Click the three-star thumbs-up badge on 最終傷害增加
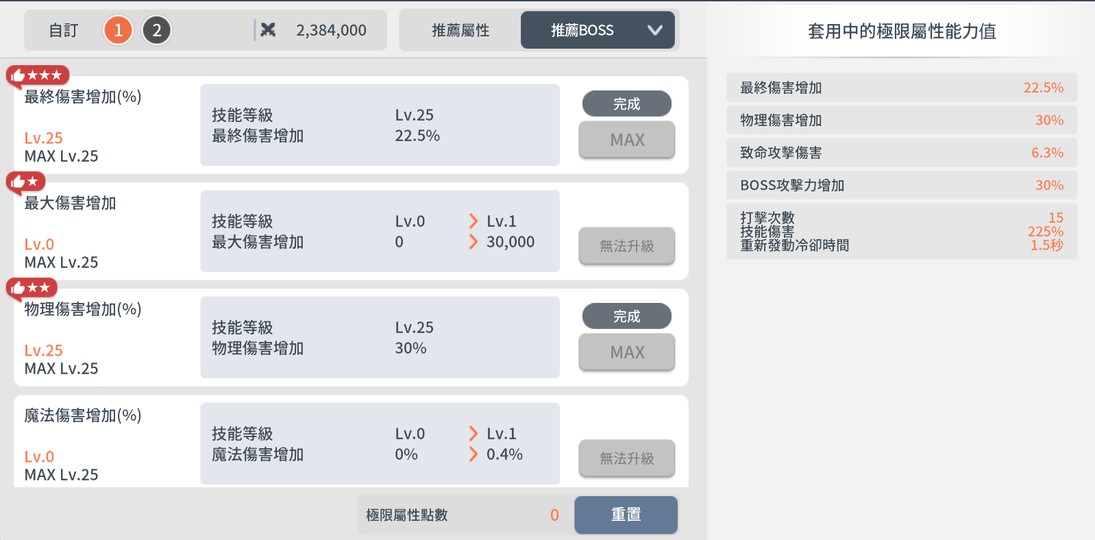1095x540 pixels. click(x=38, y=75)
